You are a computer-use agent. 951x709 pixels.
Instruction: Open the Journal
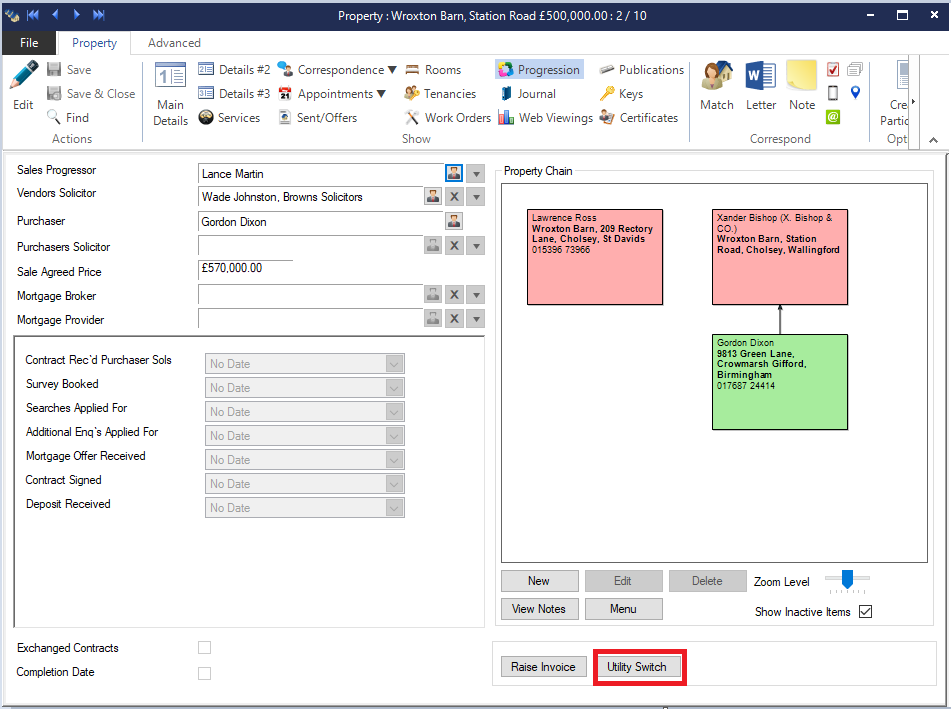[528, 93]
